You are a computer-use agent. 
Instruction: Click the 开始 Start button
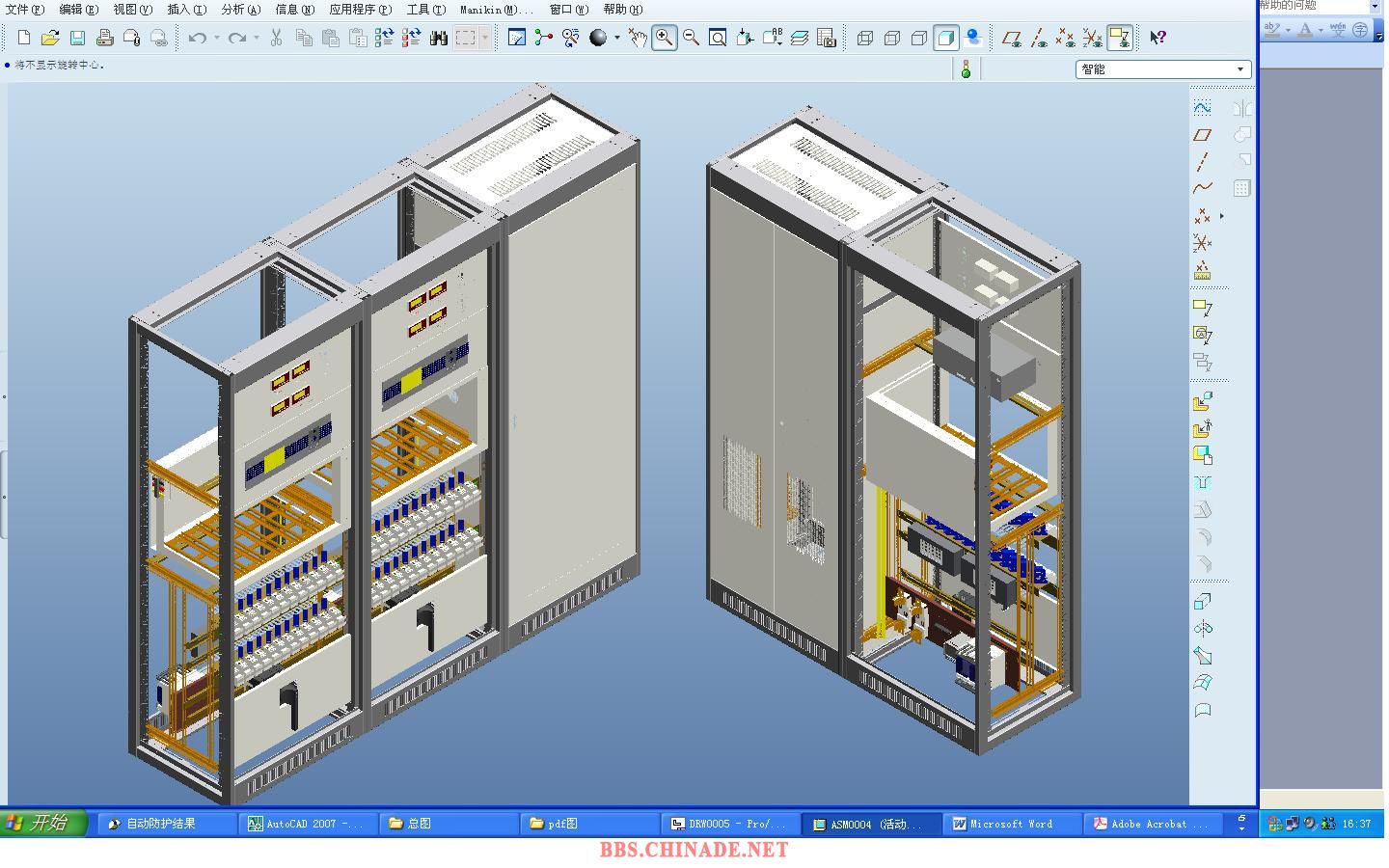pyautogui.click(x=43, y=823)
